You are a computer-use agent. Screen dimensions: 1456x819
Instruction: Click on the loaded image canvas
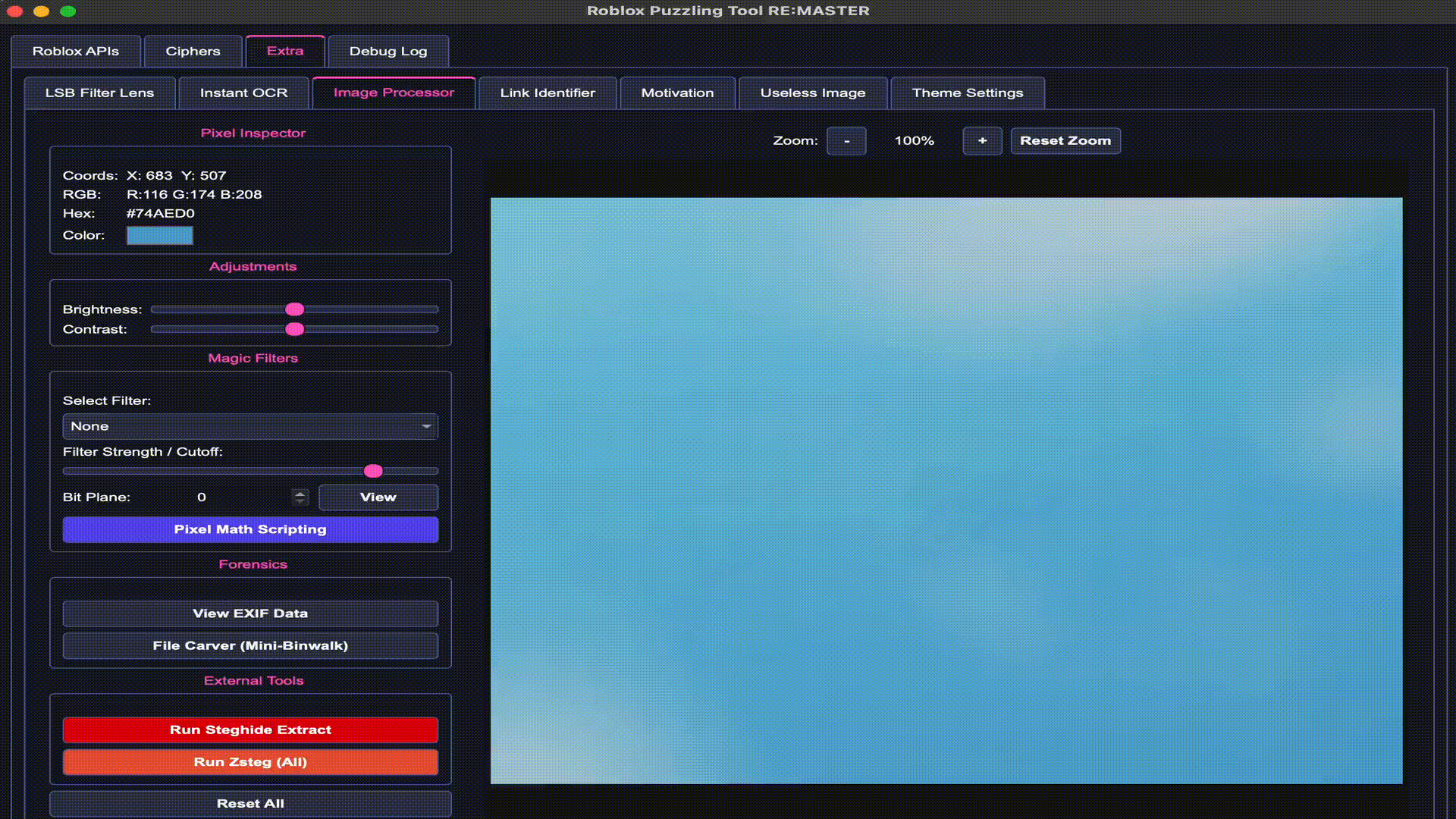(946, 491)
